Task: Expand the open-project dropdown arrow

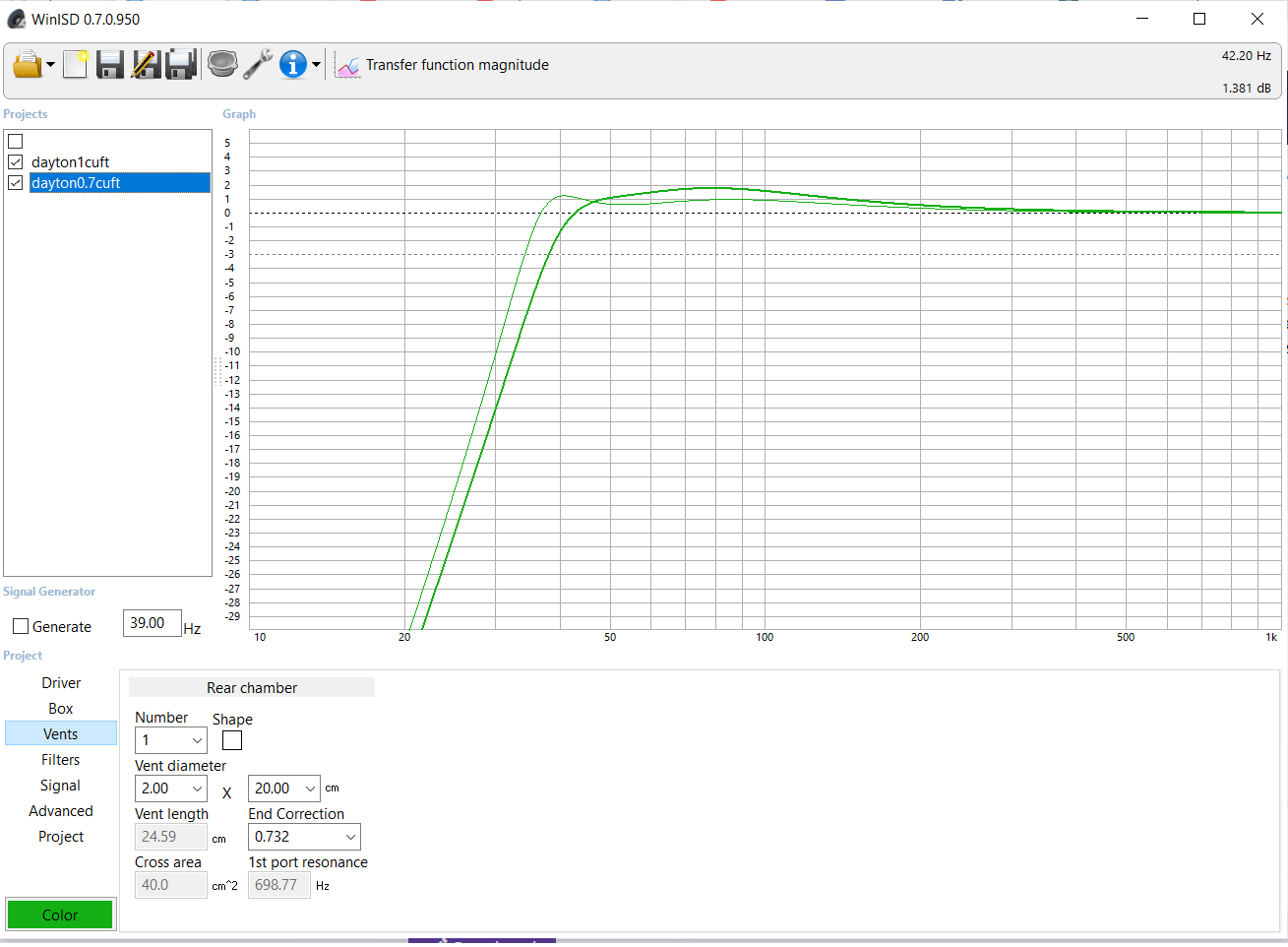Action: [50, 65]
